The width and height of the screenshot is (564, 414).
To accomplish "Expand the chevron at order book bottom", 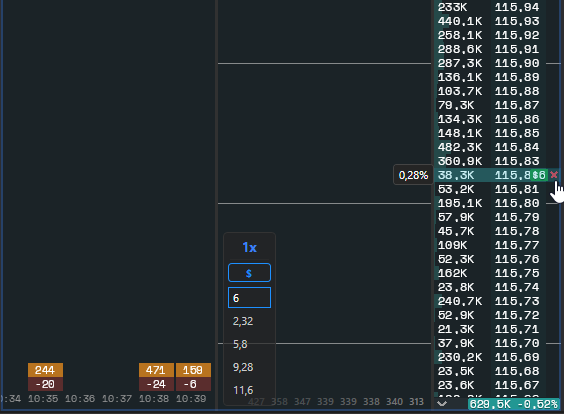I will point(442,404).
